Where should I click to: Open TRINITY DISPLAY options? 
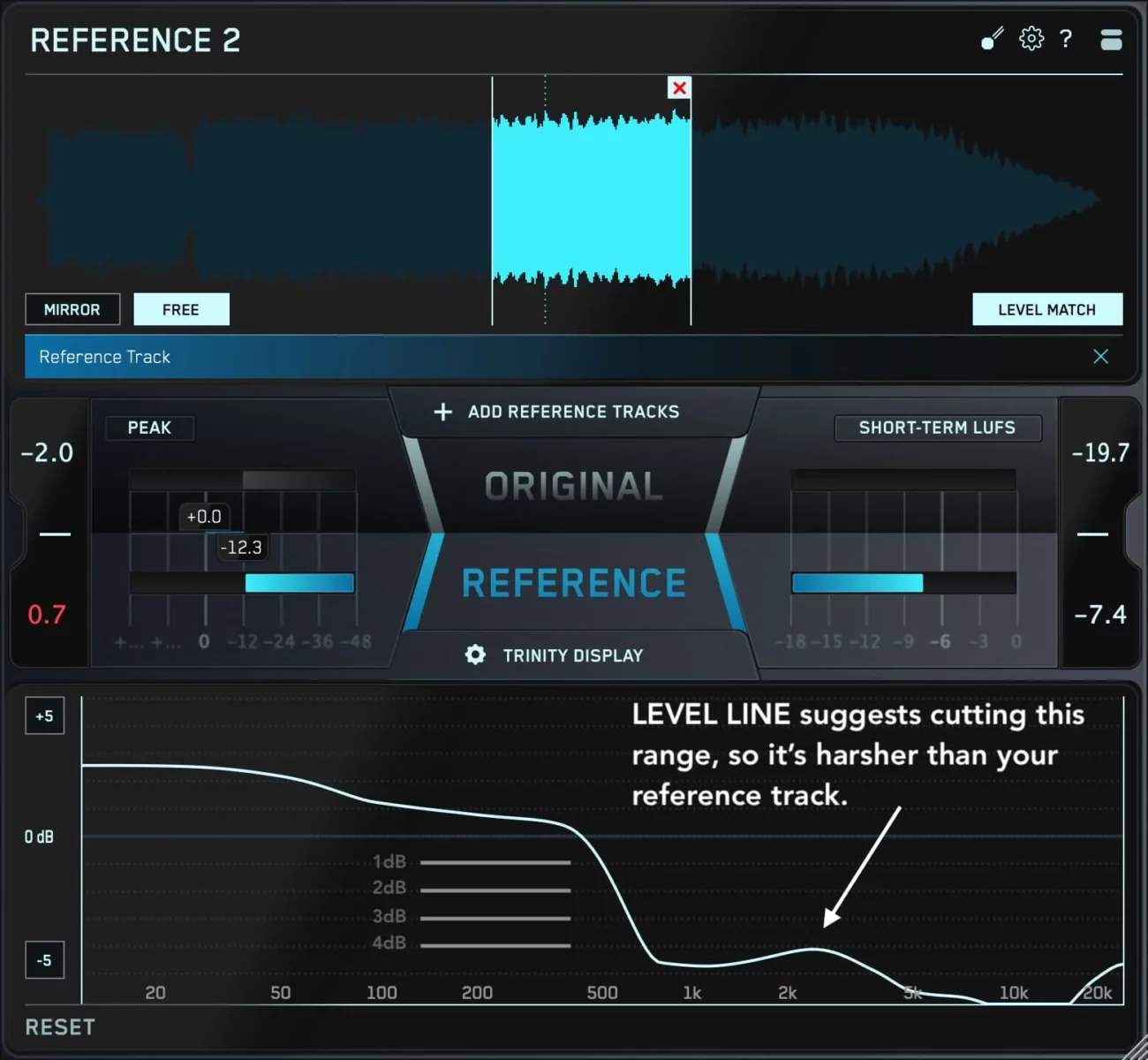click(573, 655)
